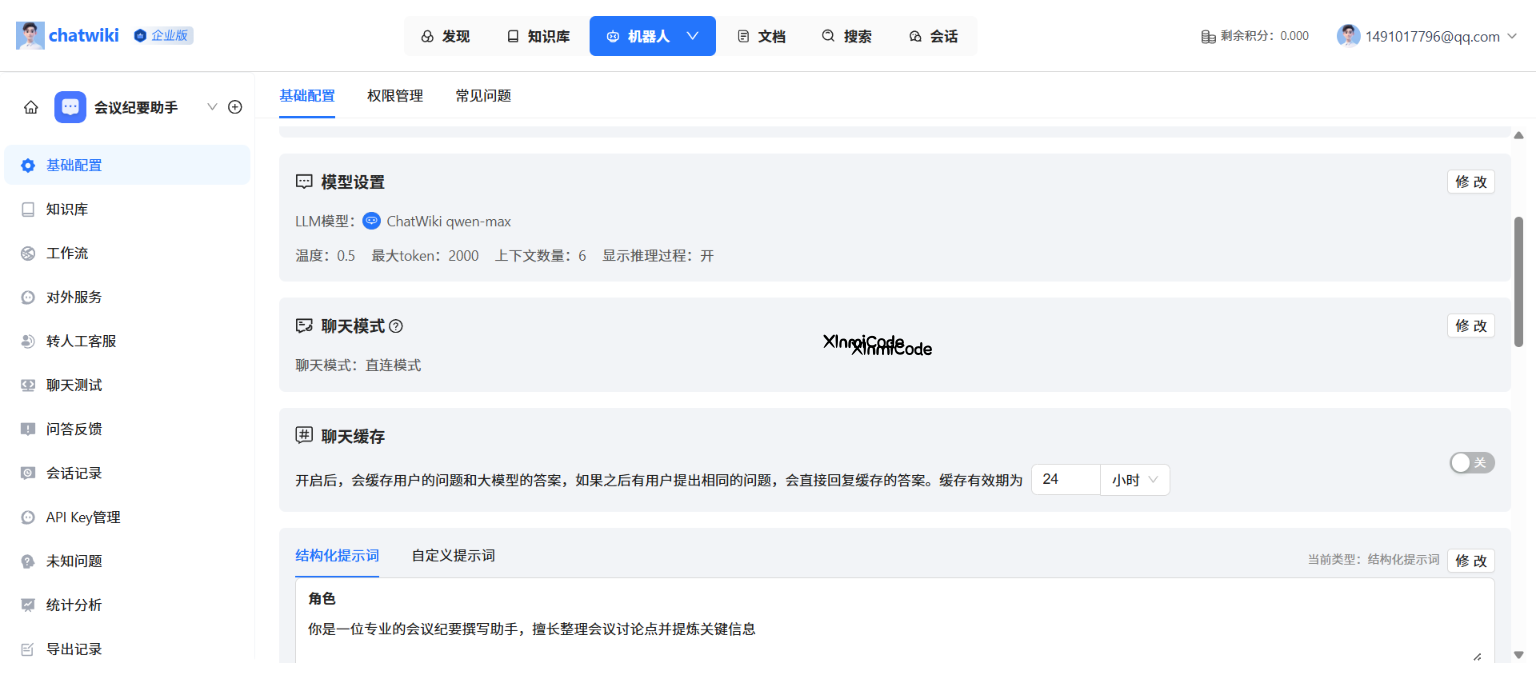Click the 搜索 search icon in top nav
Screen dimensions: 1536x695
826,35
